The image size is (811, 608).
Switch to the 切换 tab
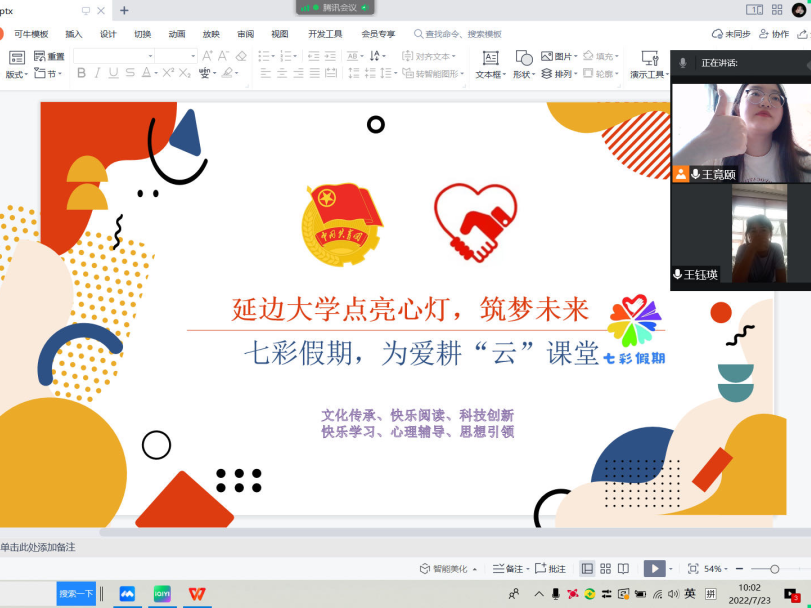click(x=142, y=34)
